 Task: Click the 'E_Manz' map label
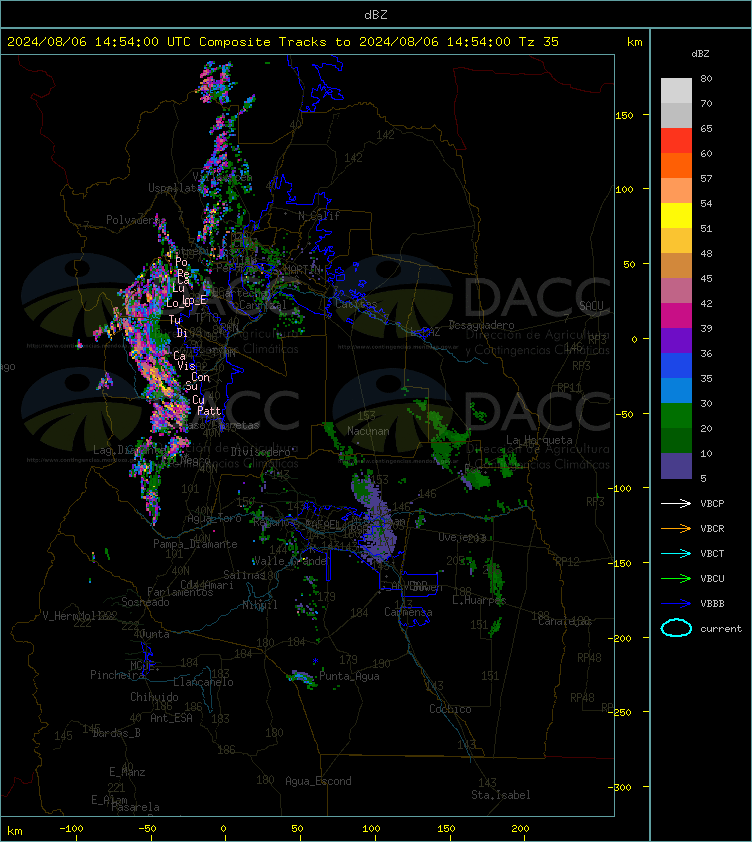pyautogui.click(x=127, y=772)
